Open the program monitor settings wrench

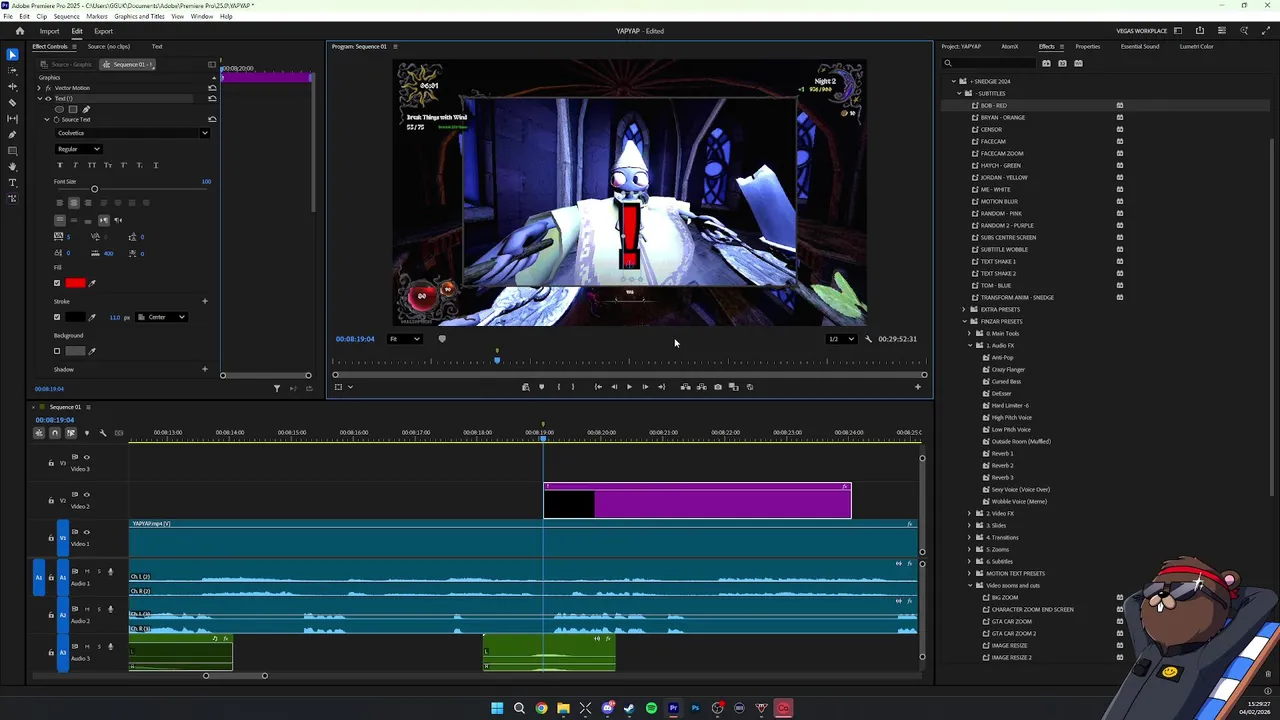tap(868, 339)
